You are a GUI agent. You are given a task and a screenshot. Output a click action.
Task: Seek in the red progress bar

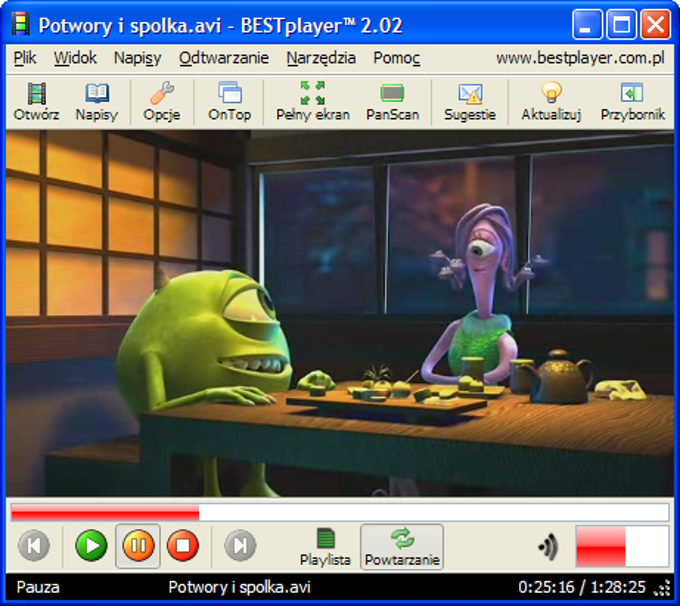click(x=340, y=512)
